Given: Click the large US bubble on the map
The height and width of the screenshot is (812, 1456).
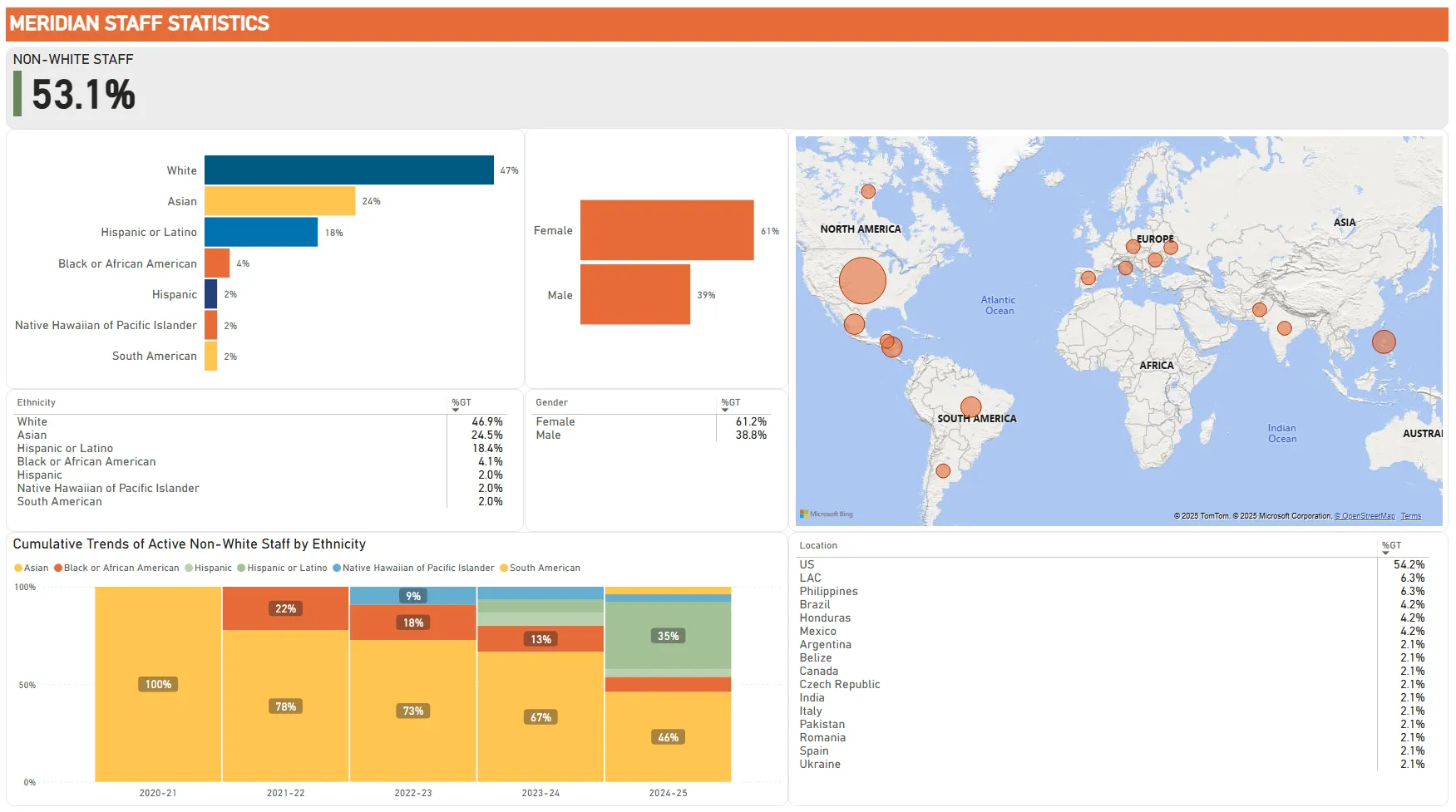Looking at the screenshot, I should (862, 280).
